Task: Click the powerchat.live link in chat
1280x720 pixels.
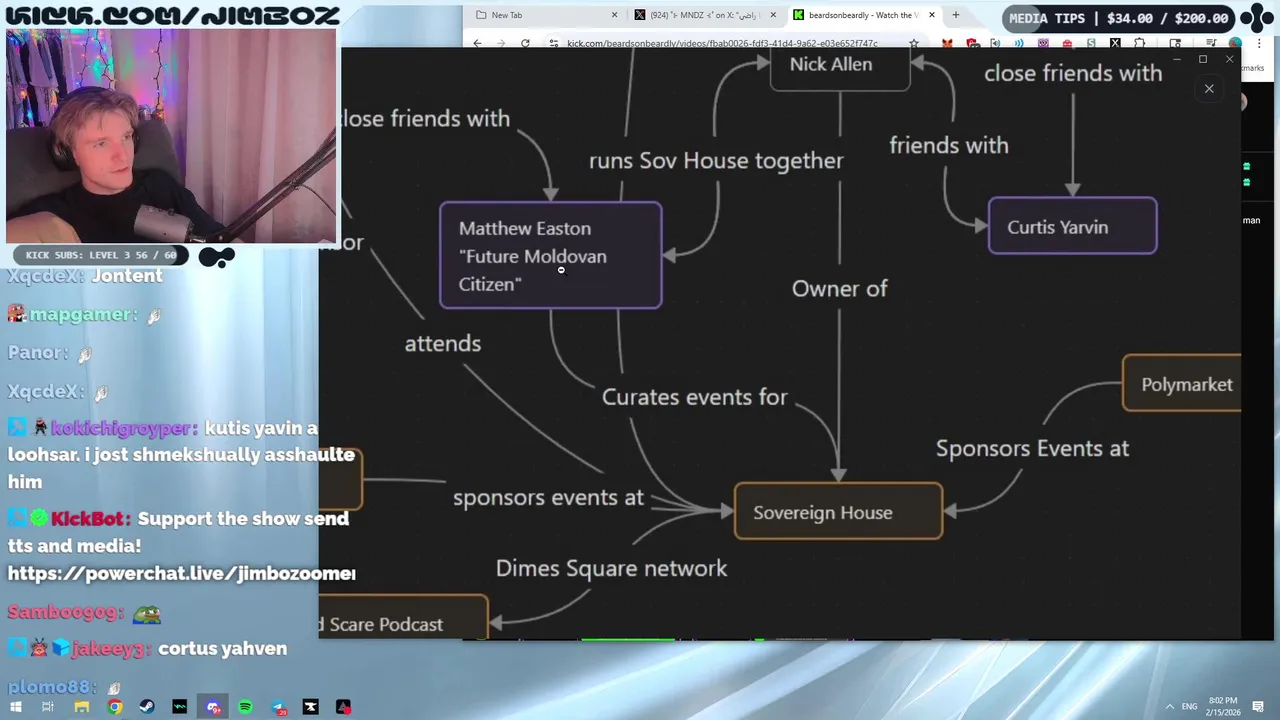Action: [182, 573]
